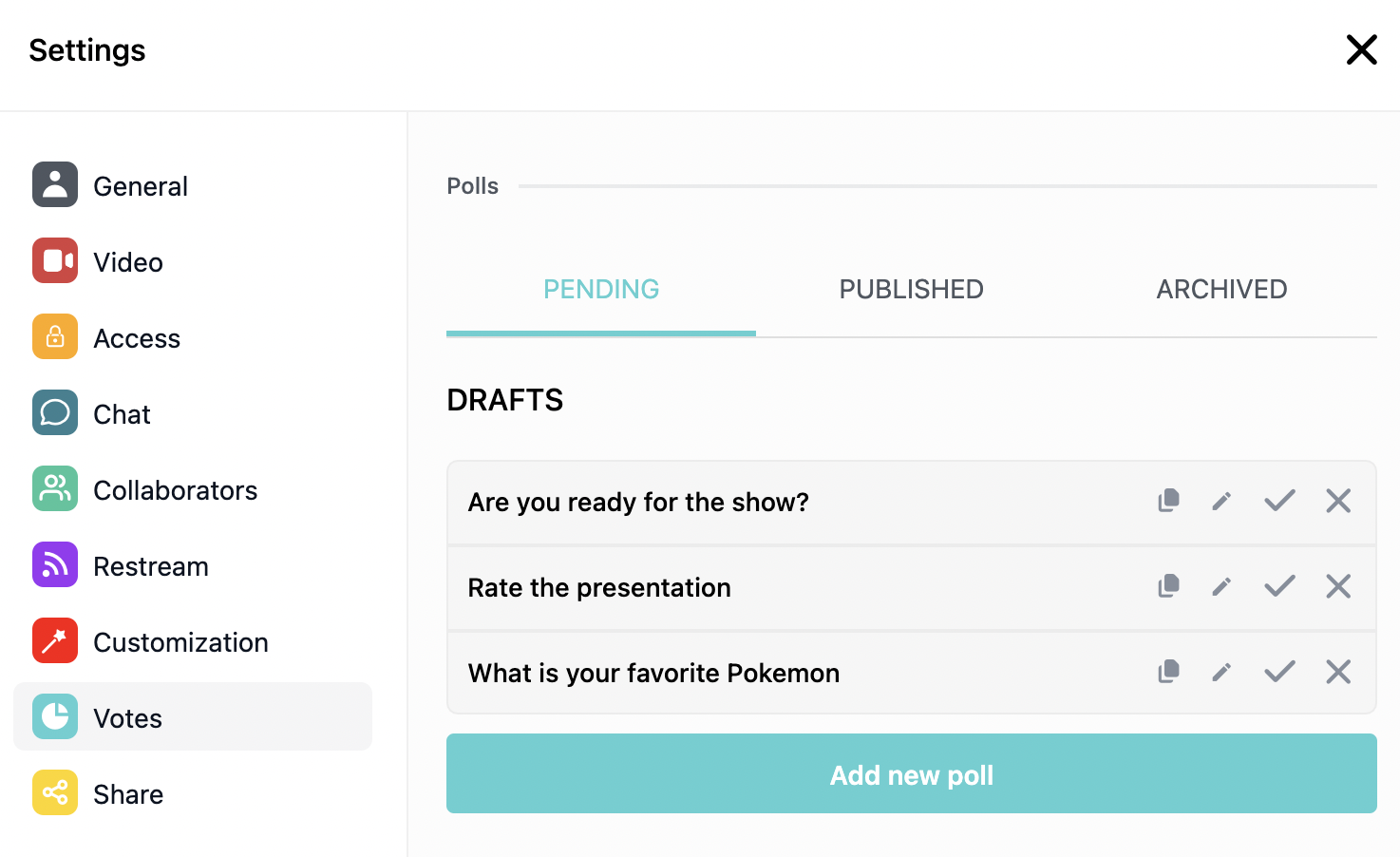Duplicate the "Are you ready for the show?" poll
The width and height of the screenshot is (1400, 857).
tap(1169, 501)
